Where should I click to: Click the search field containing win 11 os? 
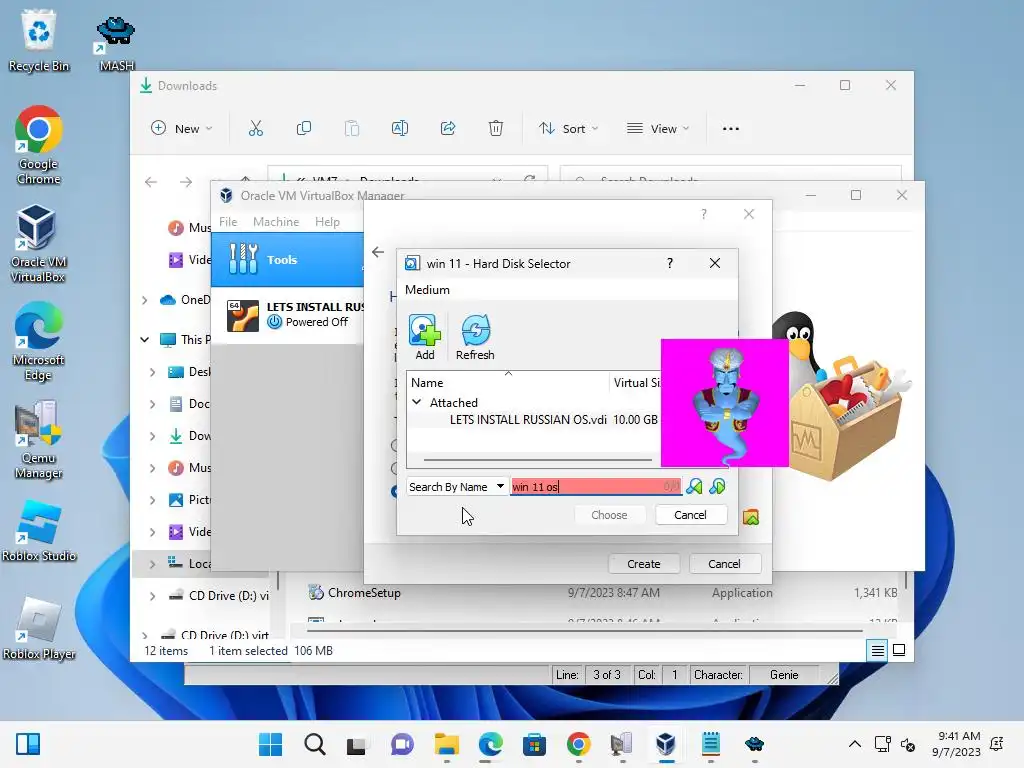tap(596, 487)
